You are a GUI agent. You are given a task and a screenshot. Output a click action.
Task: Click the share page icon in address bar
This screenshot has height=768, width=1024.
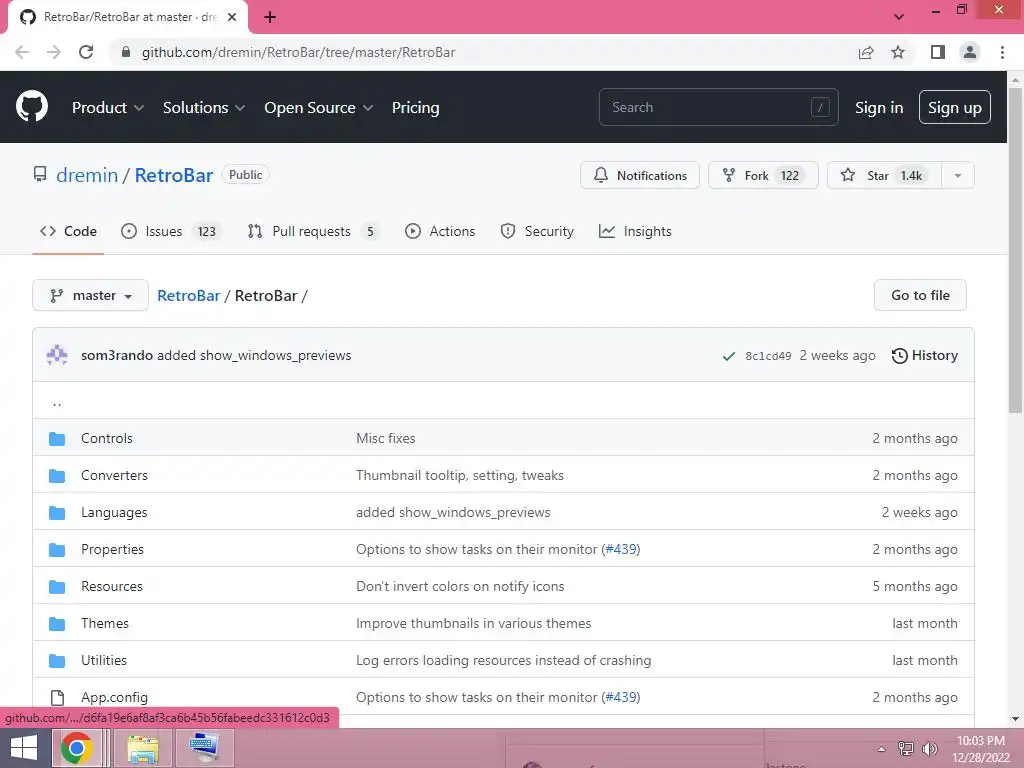[866, 52]
